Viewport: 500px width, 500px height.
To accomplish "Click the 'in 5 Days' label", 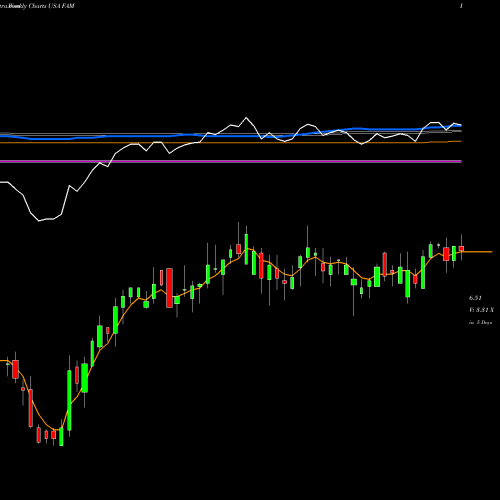I will coord(480,322).
